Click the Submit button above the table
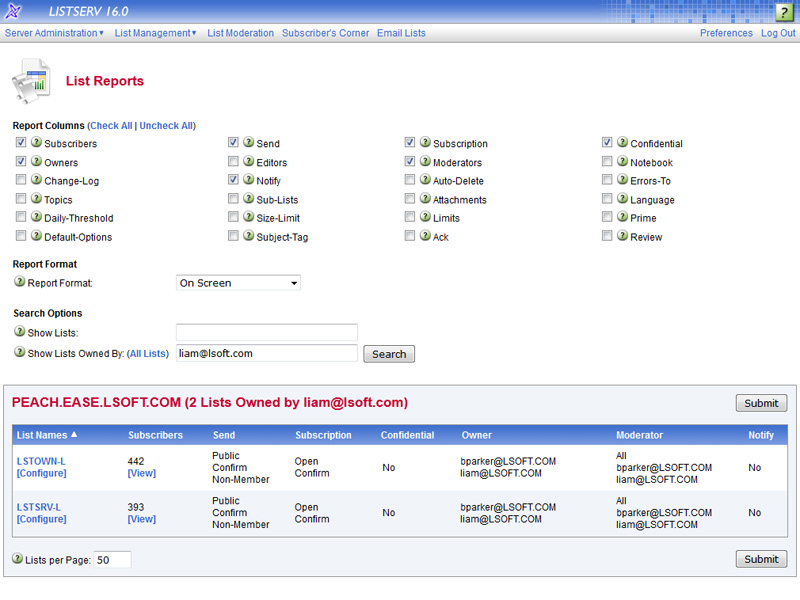 pyautogui.click(x=761, y=403)
